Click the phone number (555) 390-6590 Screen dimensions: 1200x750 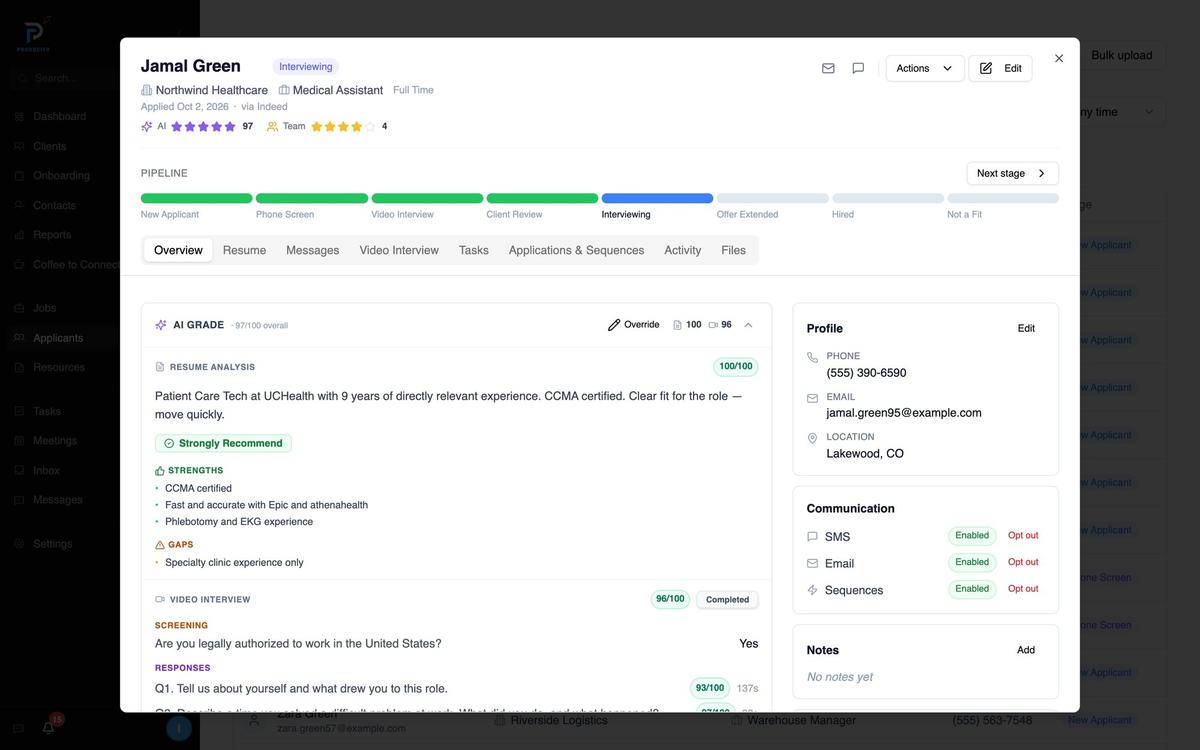point(866,373)
